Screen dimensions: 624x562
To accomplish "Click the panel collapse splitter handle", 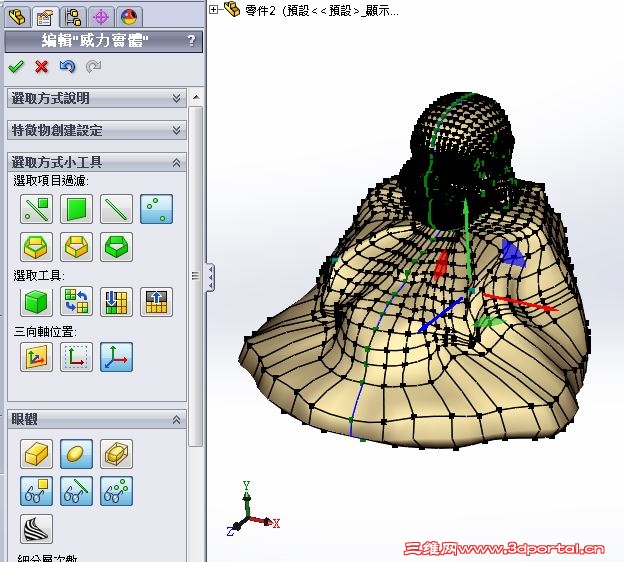I will click(210, 277).
